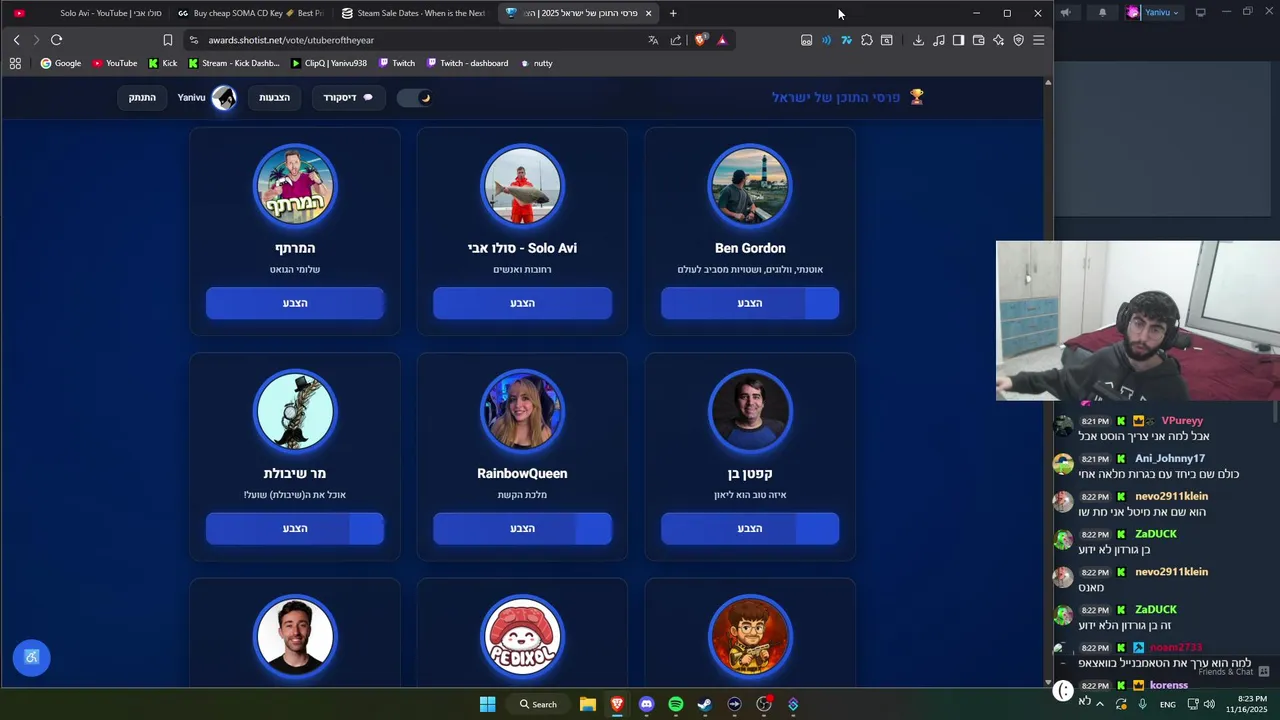This screenshot has width=1280, height=720.
Task: Open the Windows Start menu
Action: pyautogui.click(x=487, y=704)
